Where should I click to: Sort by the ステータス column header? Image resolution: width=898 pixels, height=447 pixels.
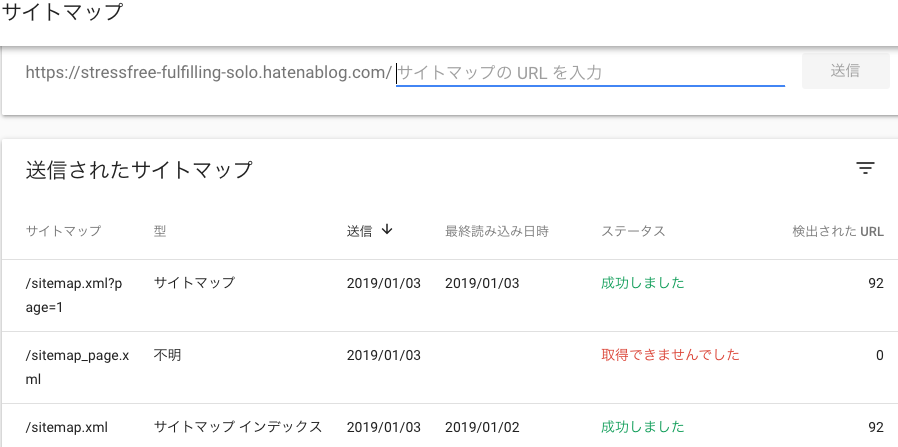coord(633,231)
